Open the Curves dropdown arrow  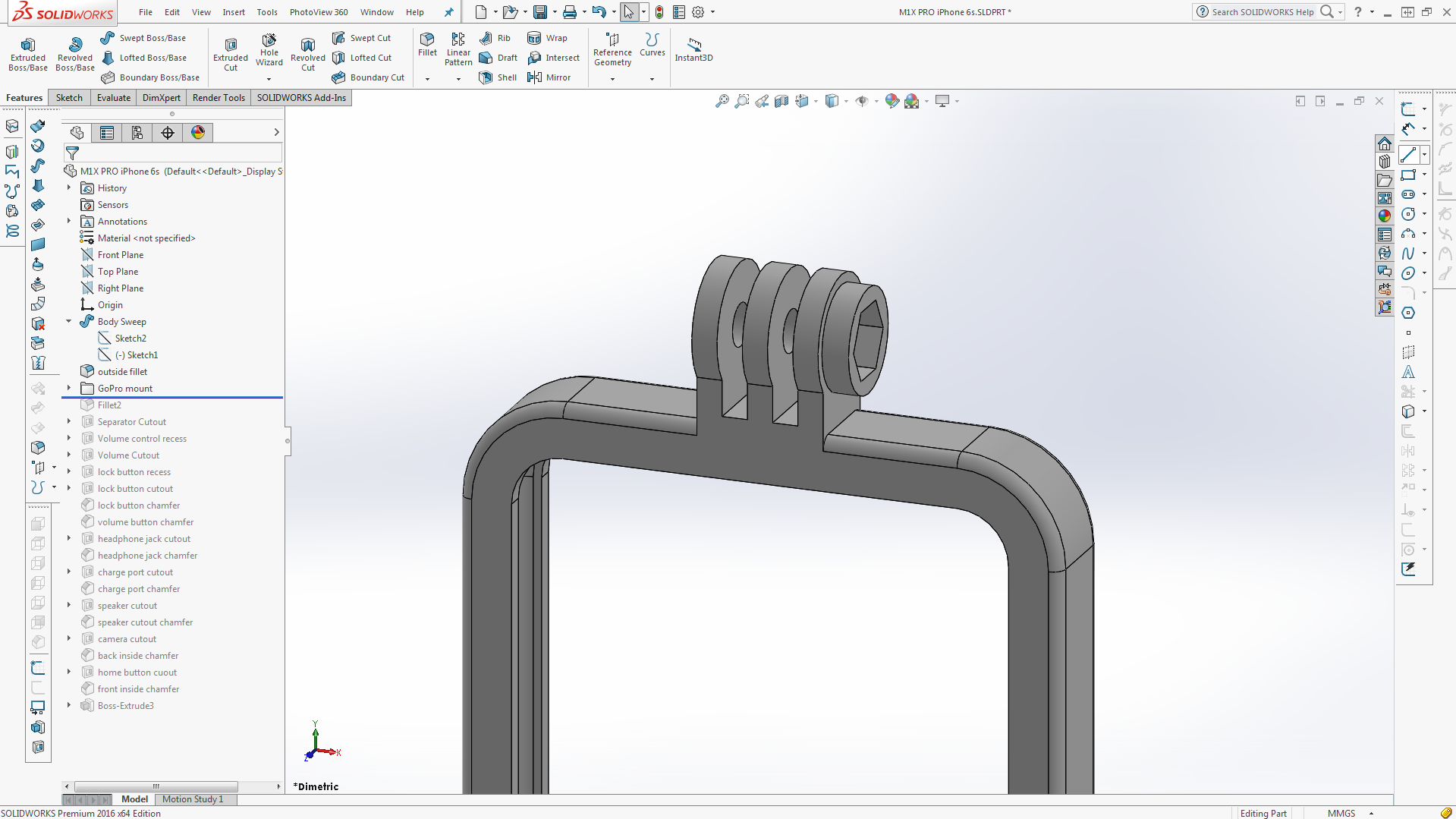[652, 79]
